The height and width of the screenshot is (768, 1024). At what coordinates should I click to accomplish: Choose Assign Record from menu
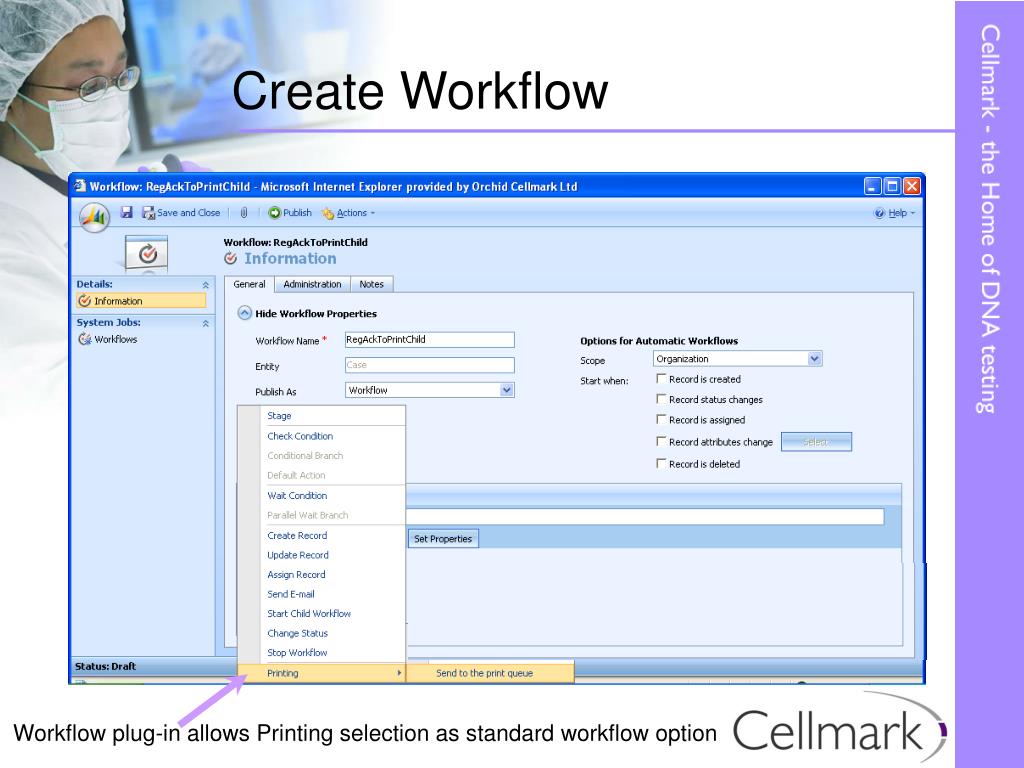click(333, 575)
